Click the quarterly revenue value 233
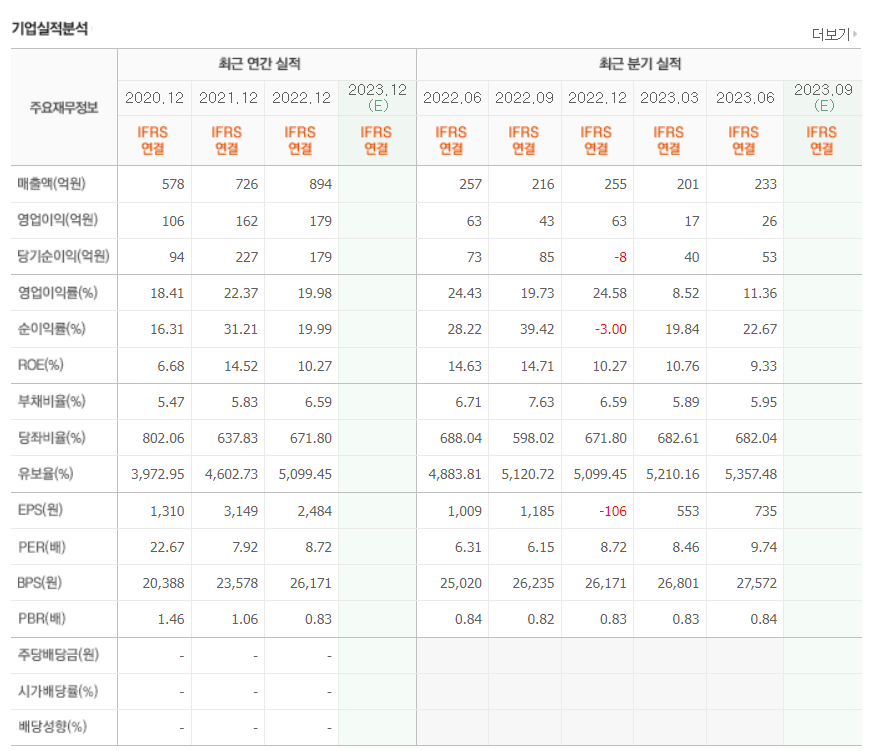This screenshot has height=751, width=871. [765, 184]
